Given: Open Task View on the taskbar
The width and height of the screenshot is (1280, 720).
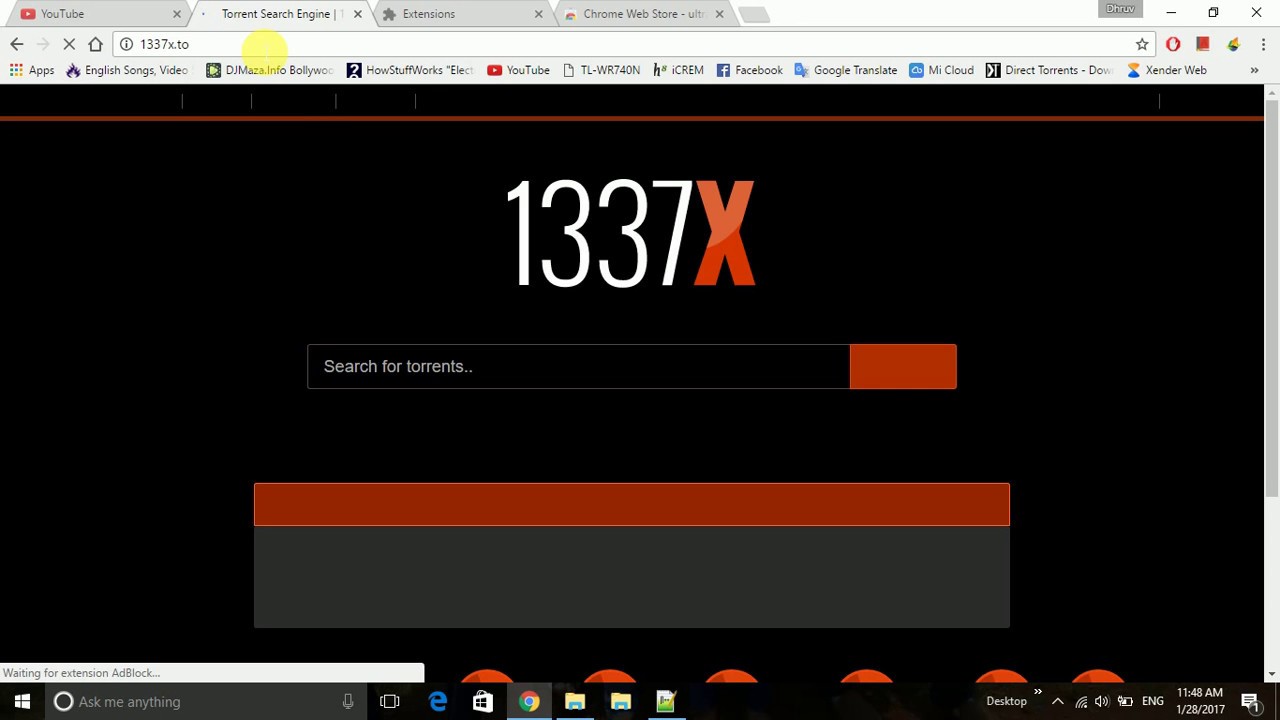Looking at the screenshot, I should click(x=390, y=701).
